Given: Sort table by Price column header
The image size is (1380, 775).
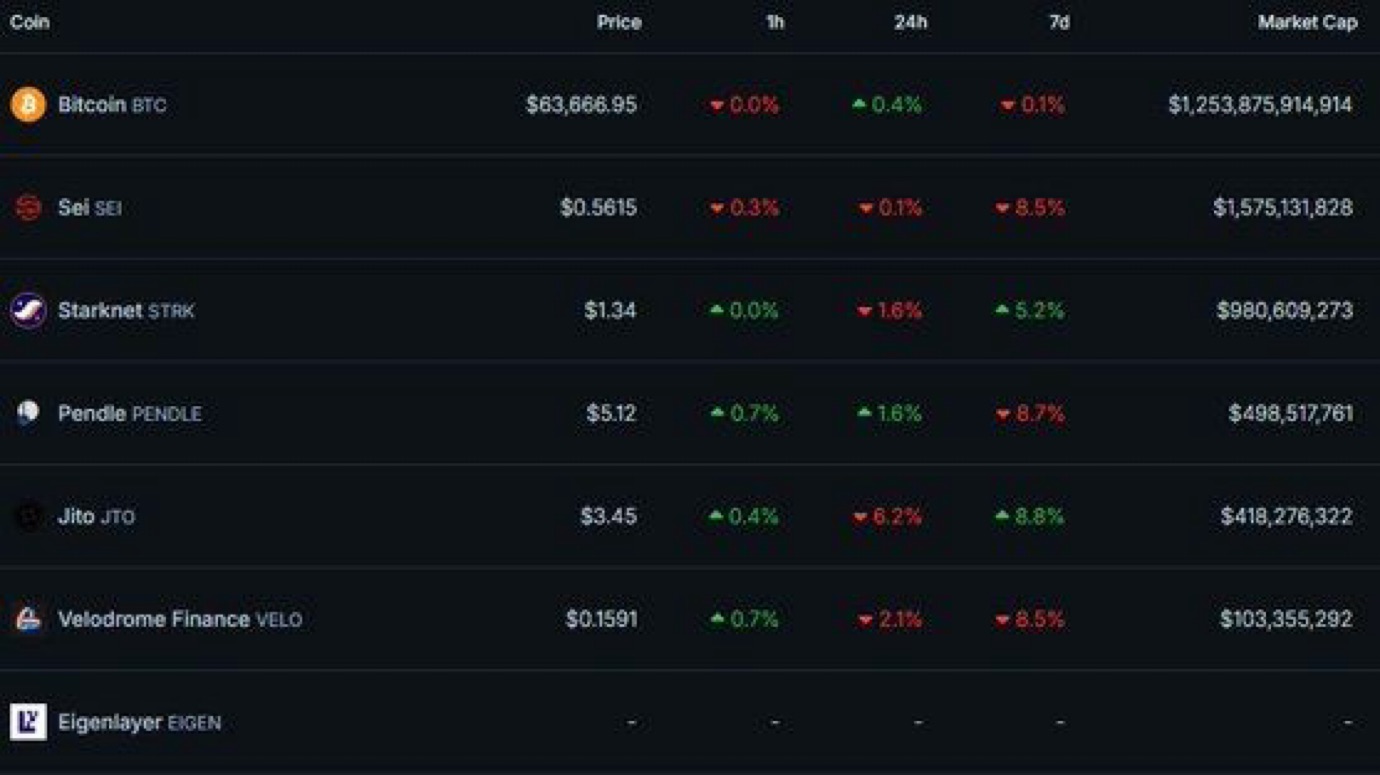Looking at the screenshot, I should coord(619,22).
